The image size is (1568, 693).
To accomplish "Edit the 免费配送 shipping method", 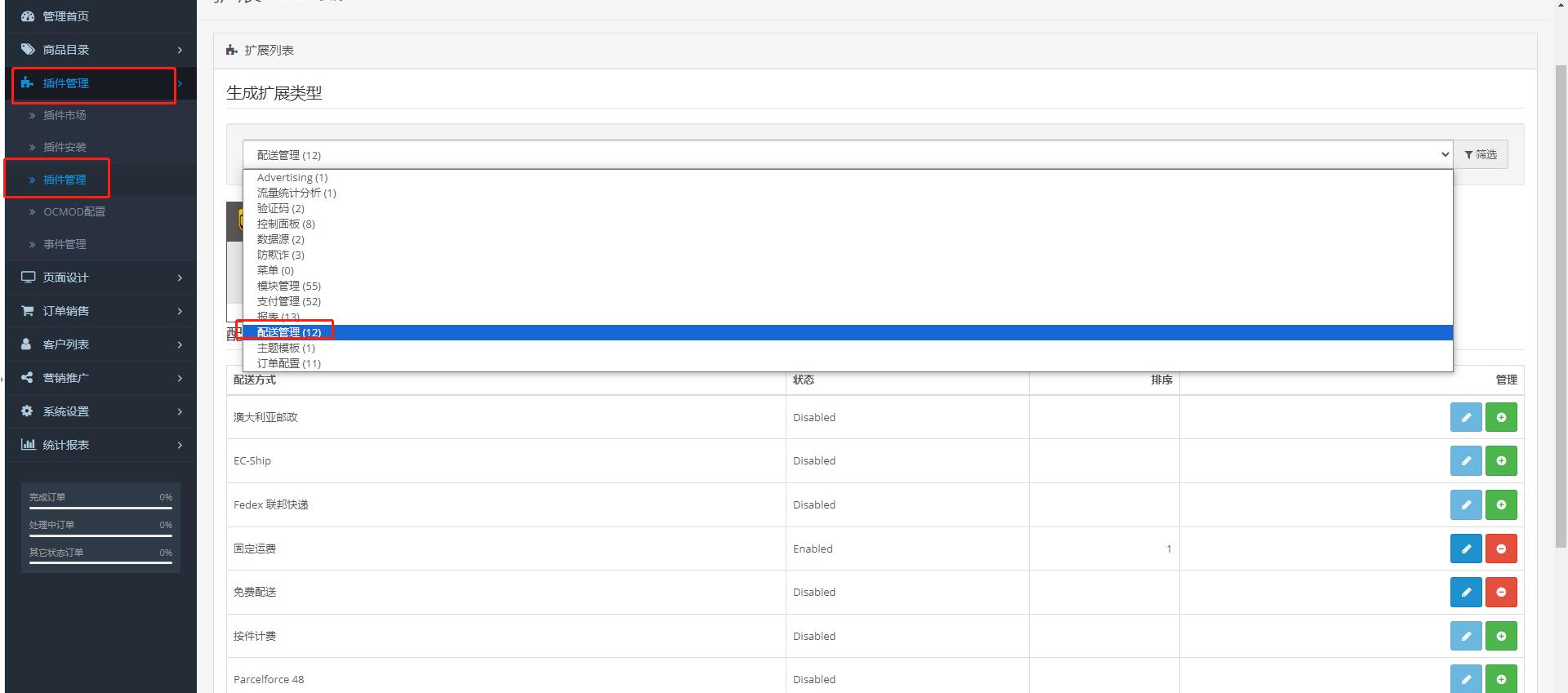I will [x=1466, y=593].
